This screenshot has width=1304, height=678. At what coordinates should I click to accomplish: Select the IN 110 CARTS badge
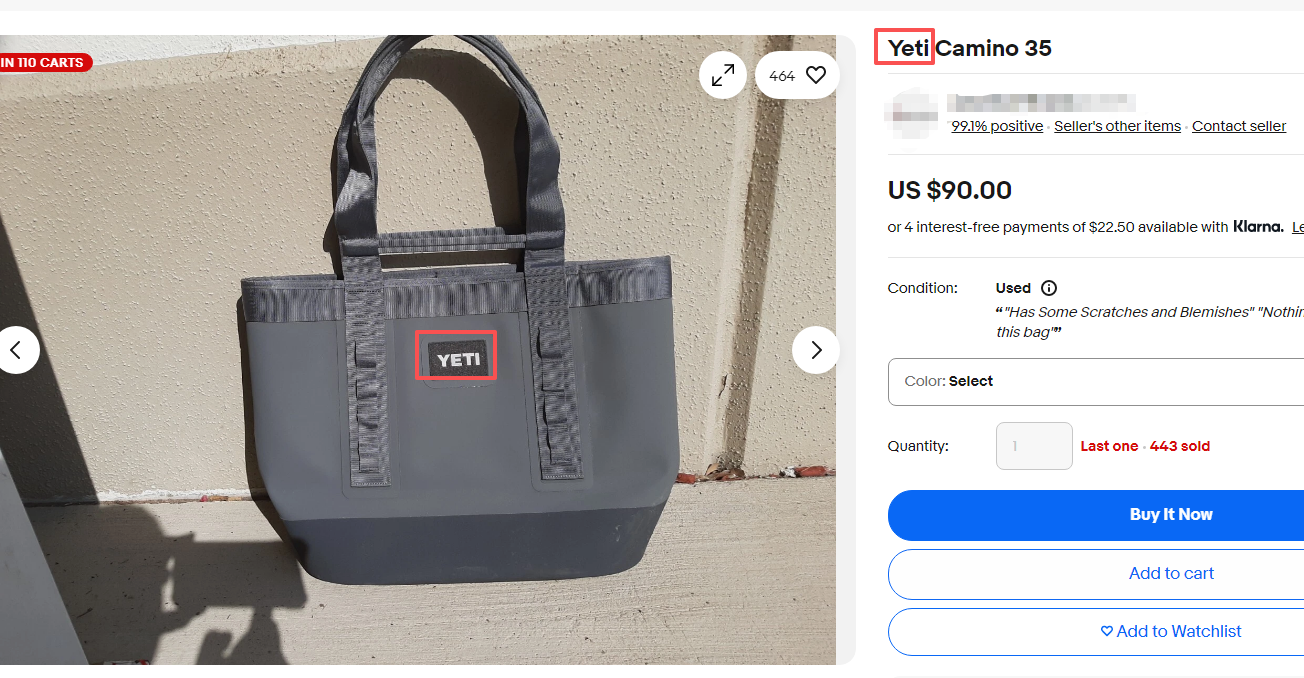[x=43, y=62]
